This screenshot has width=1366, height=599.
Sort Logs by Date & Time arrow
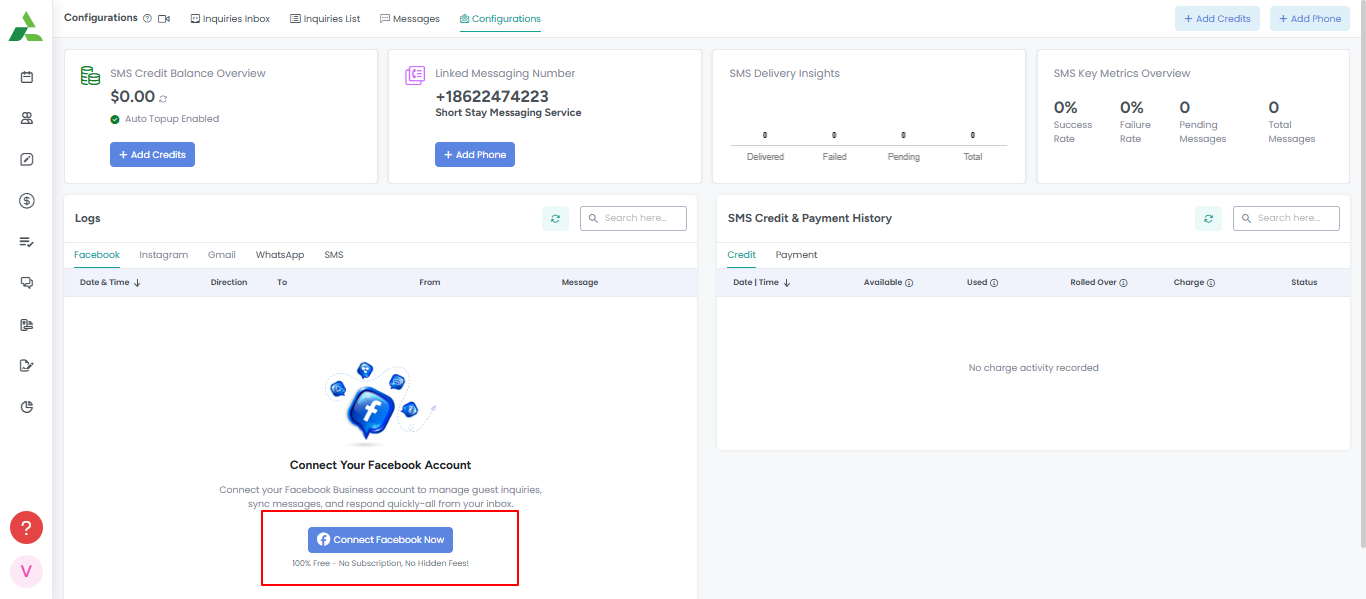click(137, 283)
